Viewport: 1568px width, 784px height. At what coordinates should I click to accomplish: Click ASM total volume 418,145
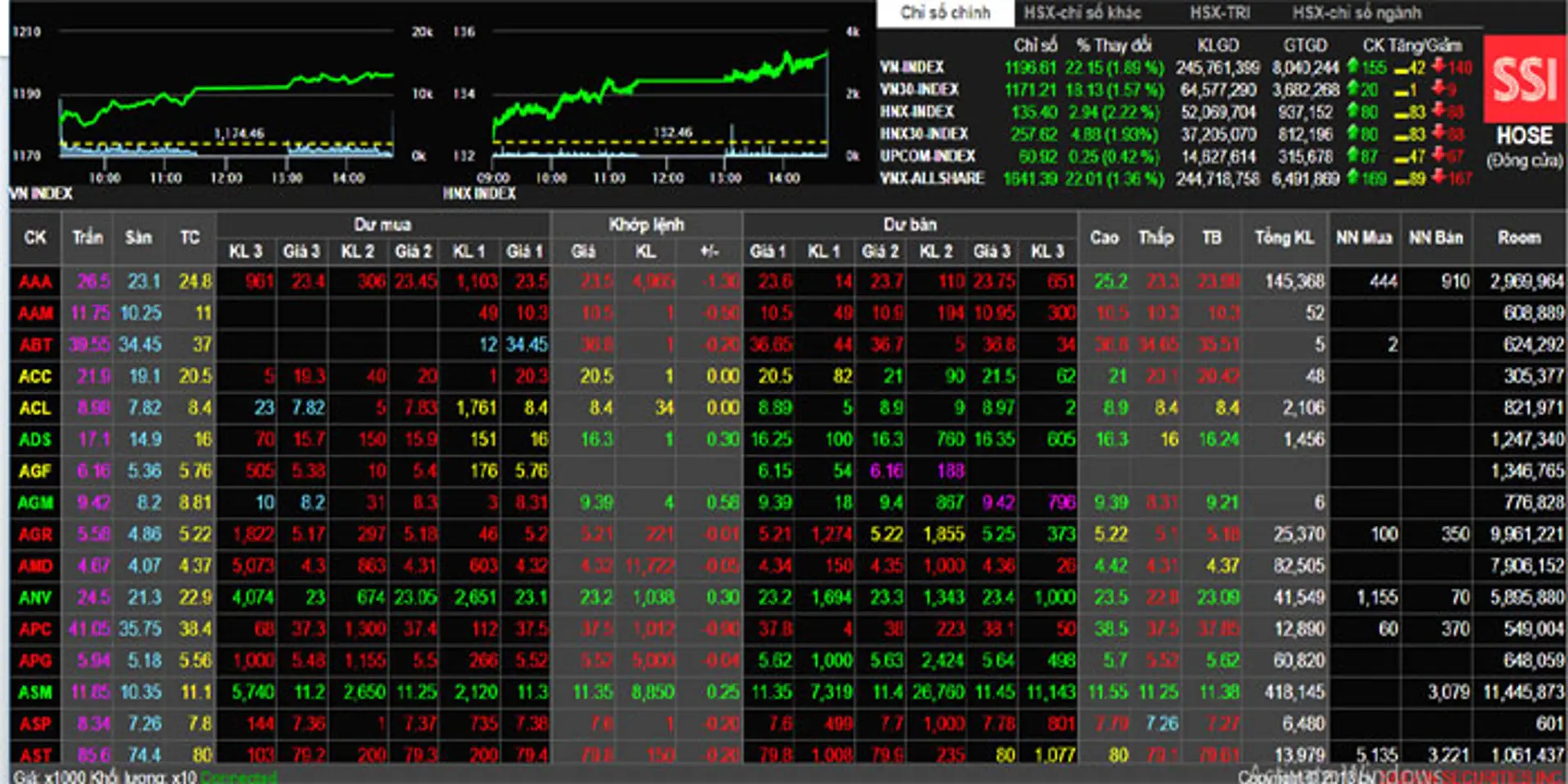click(x=1294, y=693)
